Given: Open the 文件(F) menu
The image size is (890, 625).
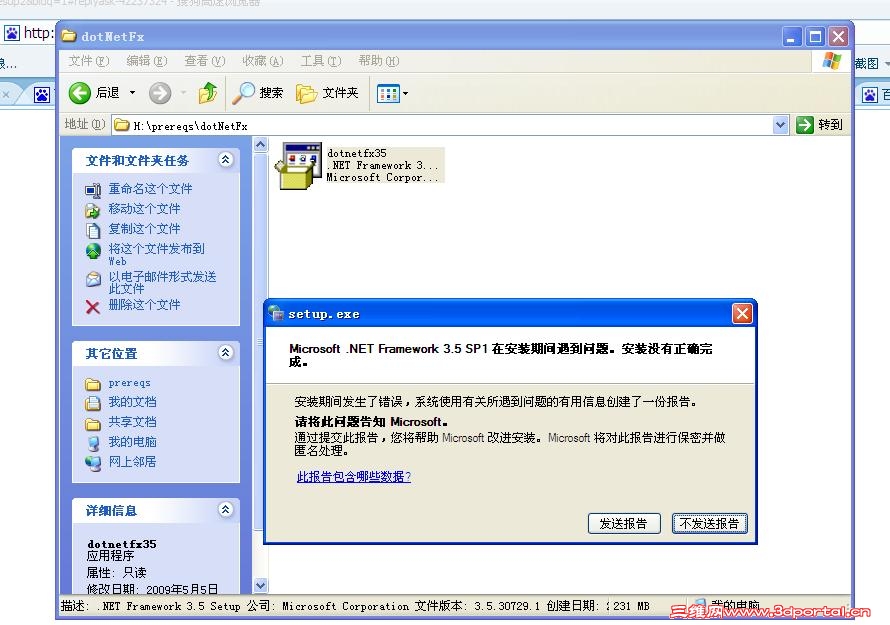Looking at the screenshot, I should [89, 61].
